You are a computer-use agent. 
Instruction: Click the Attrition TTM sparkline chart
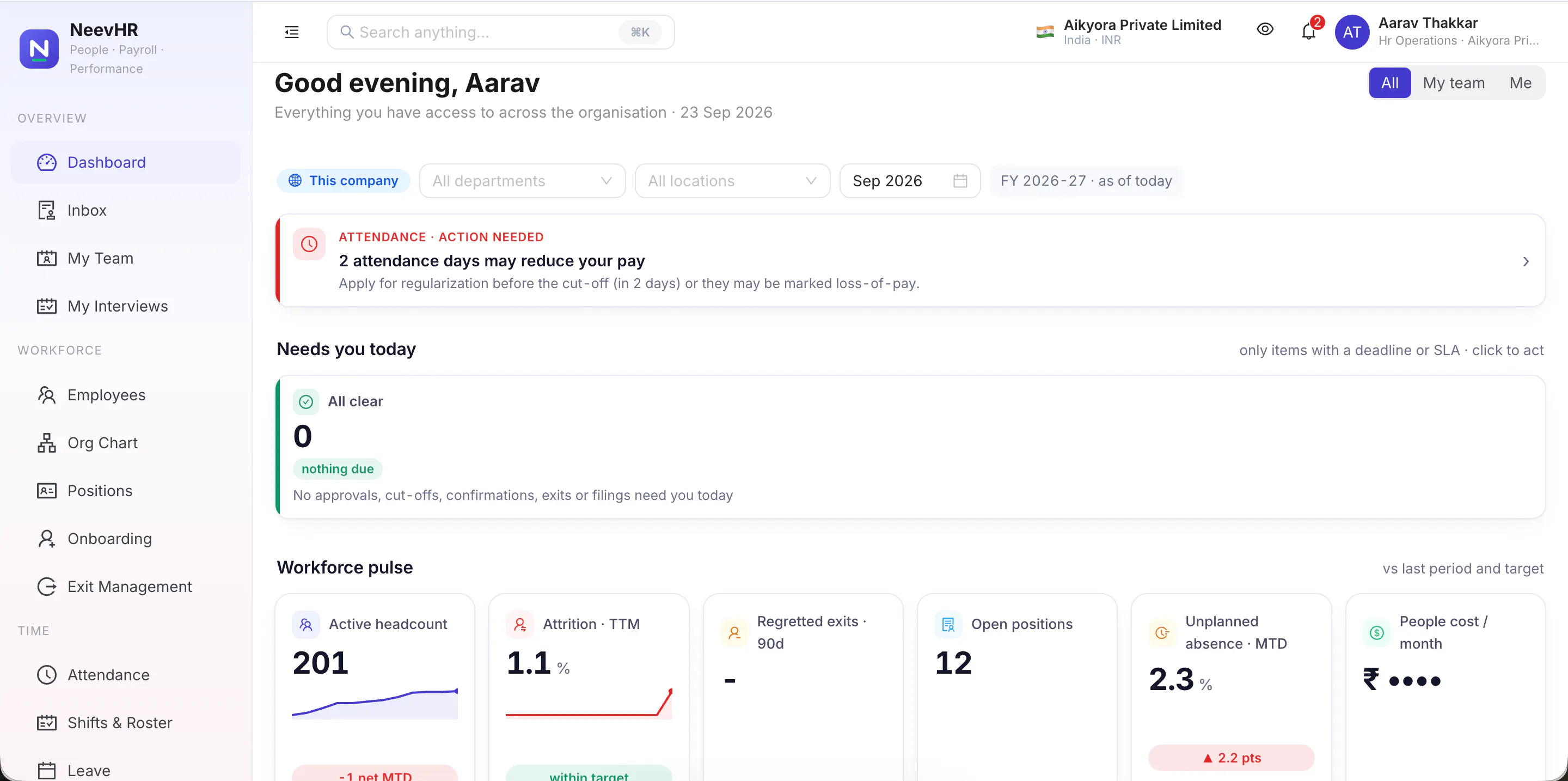pos(589,703)
